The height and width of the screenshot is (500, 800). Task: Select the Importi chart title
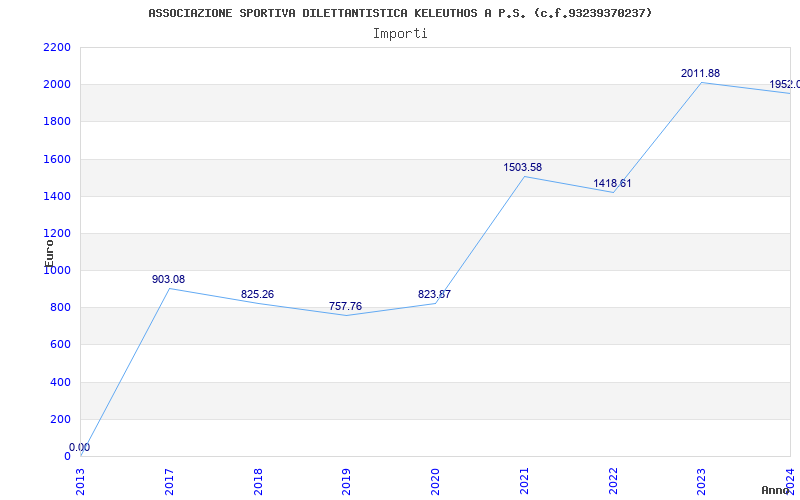coord(400,34)
